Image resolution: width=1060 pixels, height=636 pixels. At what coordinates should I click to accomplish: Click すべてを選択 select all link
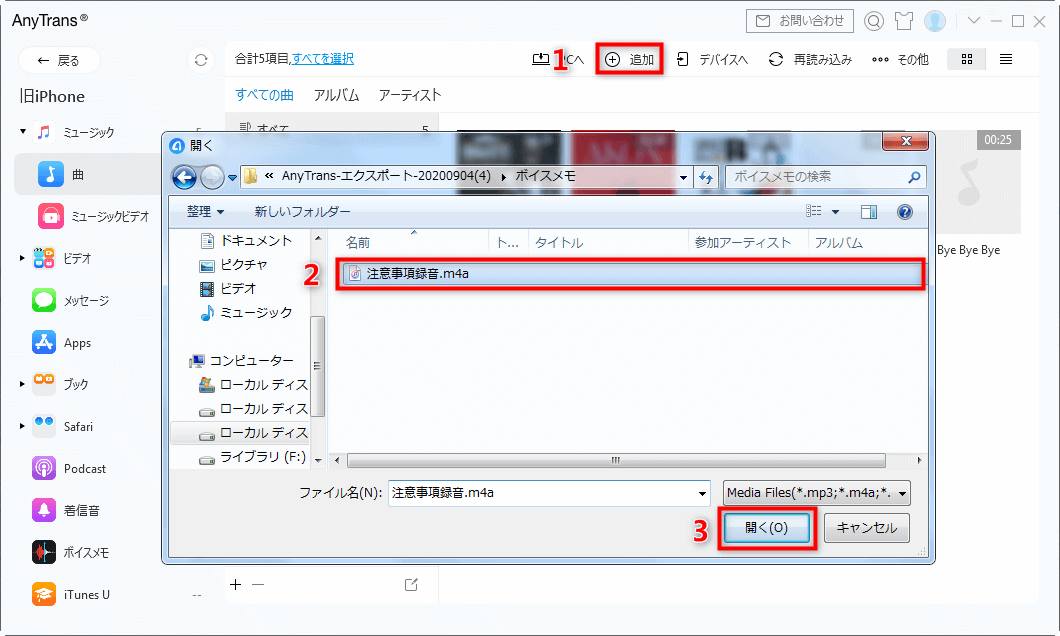click(322, 59)
